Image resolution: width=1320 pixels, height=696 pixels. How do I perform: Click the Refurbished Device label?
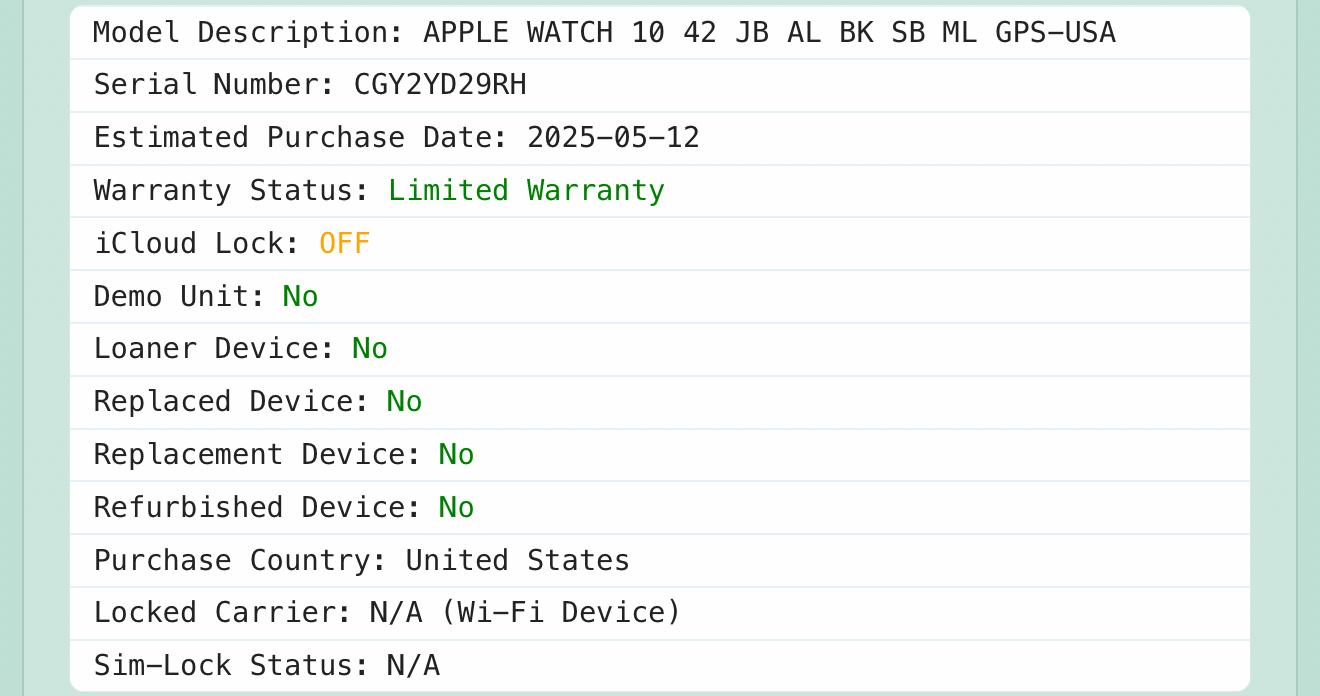257,508
